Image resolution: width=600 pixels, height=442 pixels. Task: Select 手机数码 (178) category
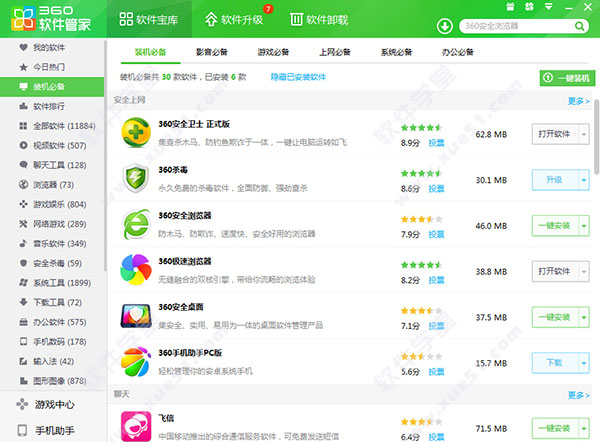(x=52, y=341)
